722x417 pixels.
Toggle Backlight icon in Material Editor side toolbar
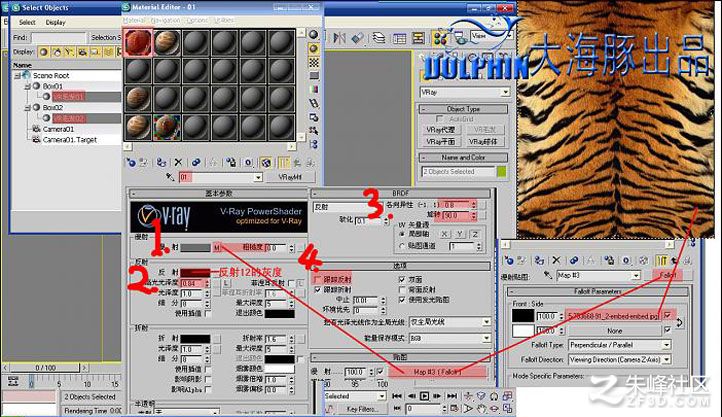click(314, 48)
